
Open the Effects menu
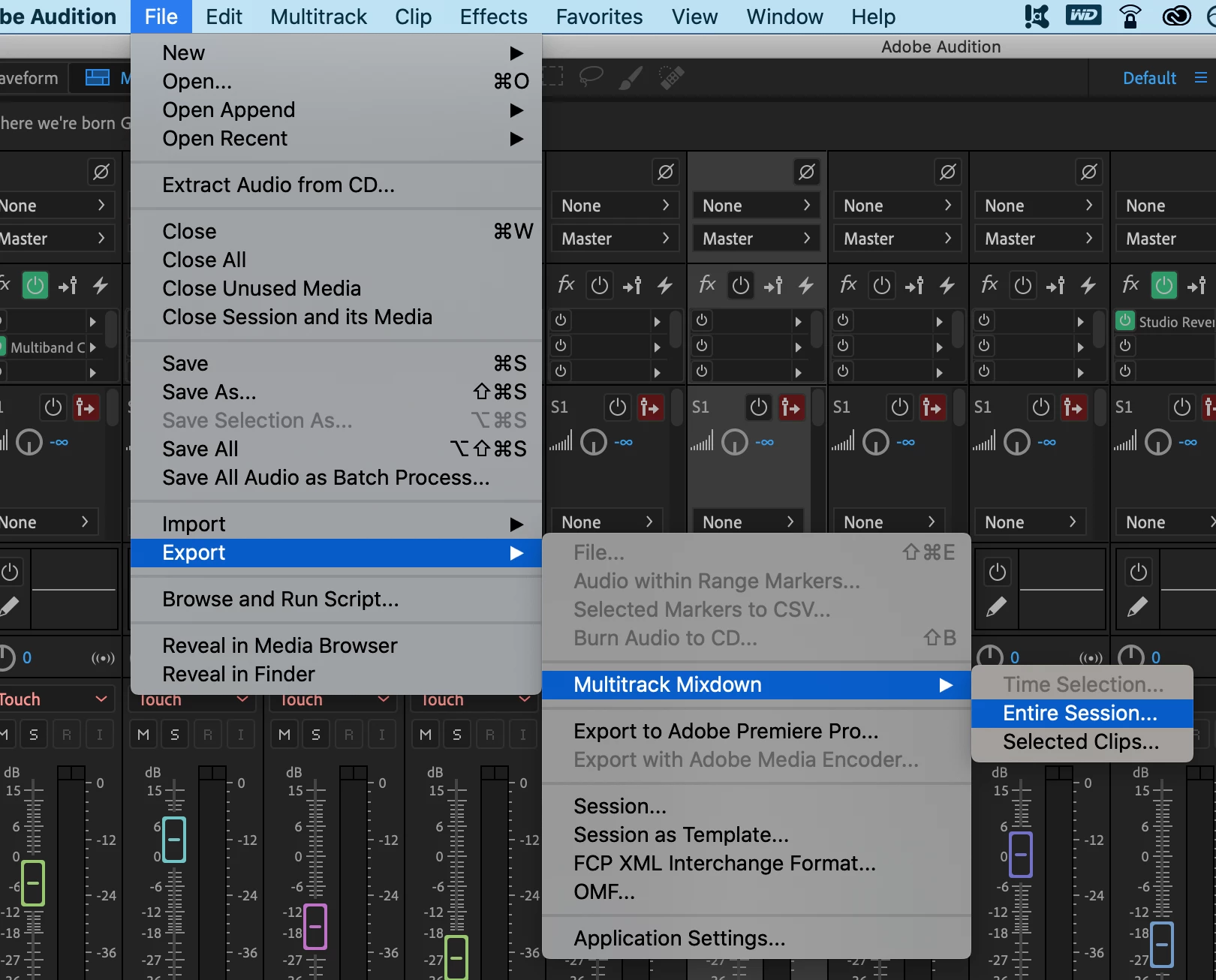494,17
